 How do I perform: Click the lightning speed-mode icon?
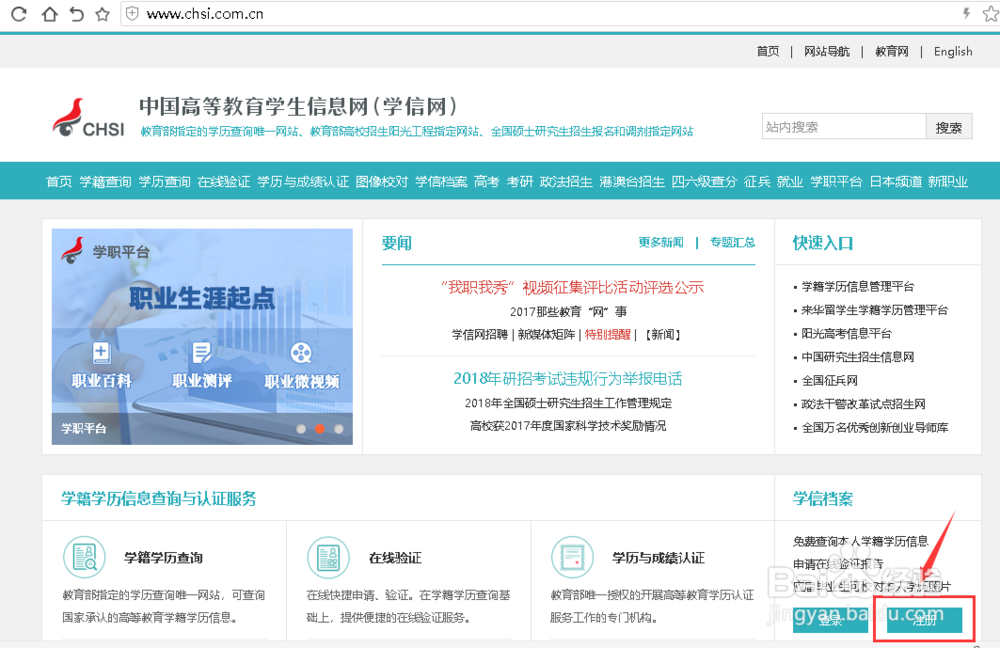coord(967,13)
